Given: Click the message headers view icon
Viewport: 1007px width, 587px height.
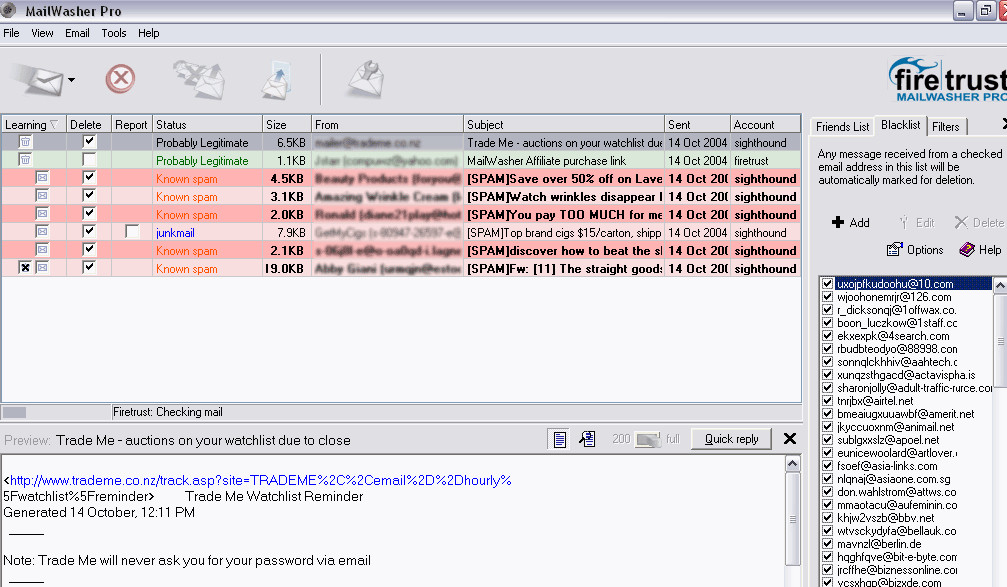Looking at the screenshot, I should pos(587,439).
